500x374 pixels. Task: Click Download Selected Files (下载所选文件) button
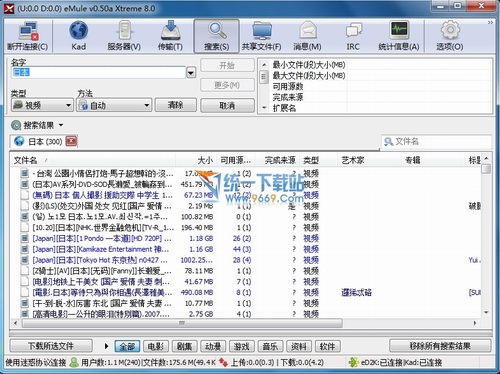point(51,346)
